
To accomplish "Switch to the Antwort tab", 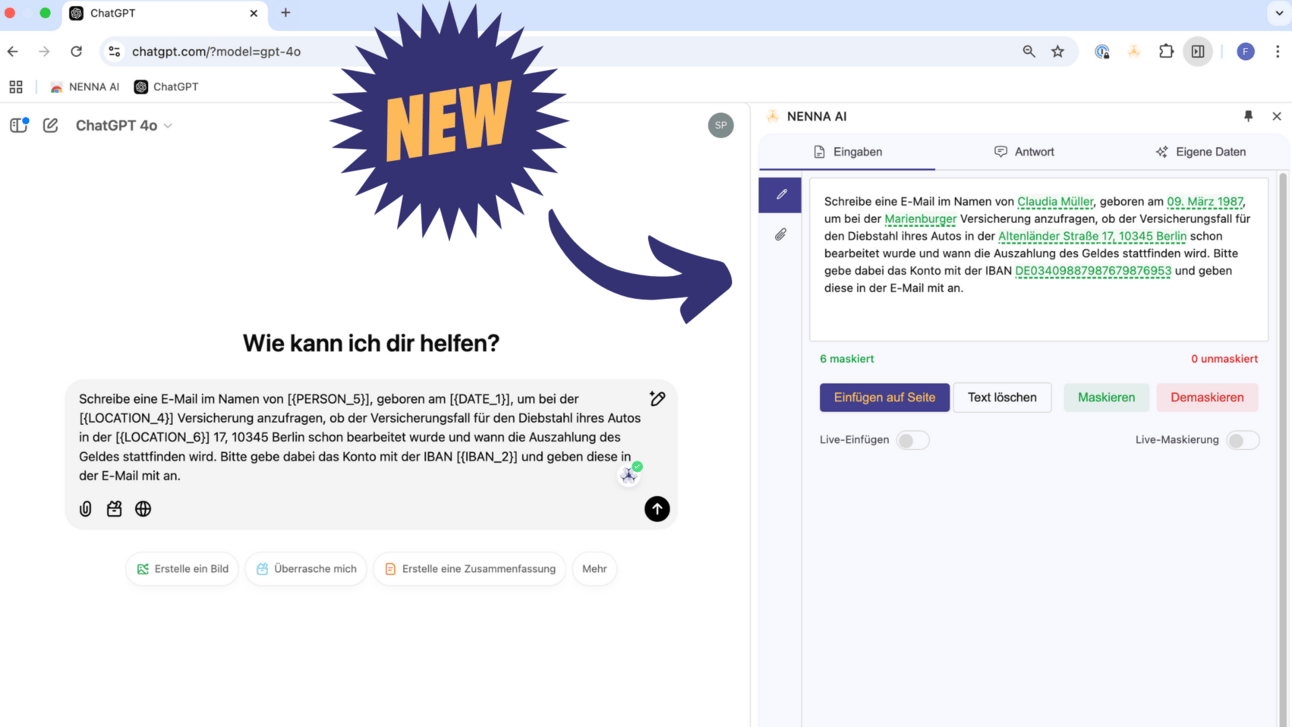I will click(1024, 152).
